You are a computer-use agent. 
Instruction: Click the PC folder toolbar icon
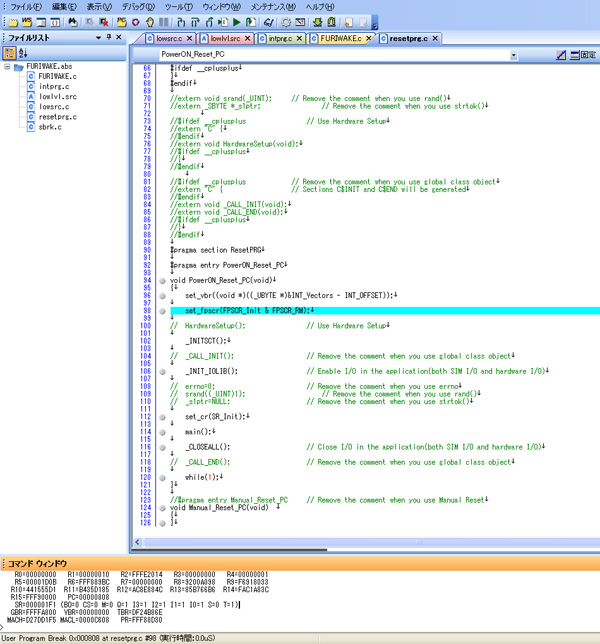click(x=122, y=22)
